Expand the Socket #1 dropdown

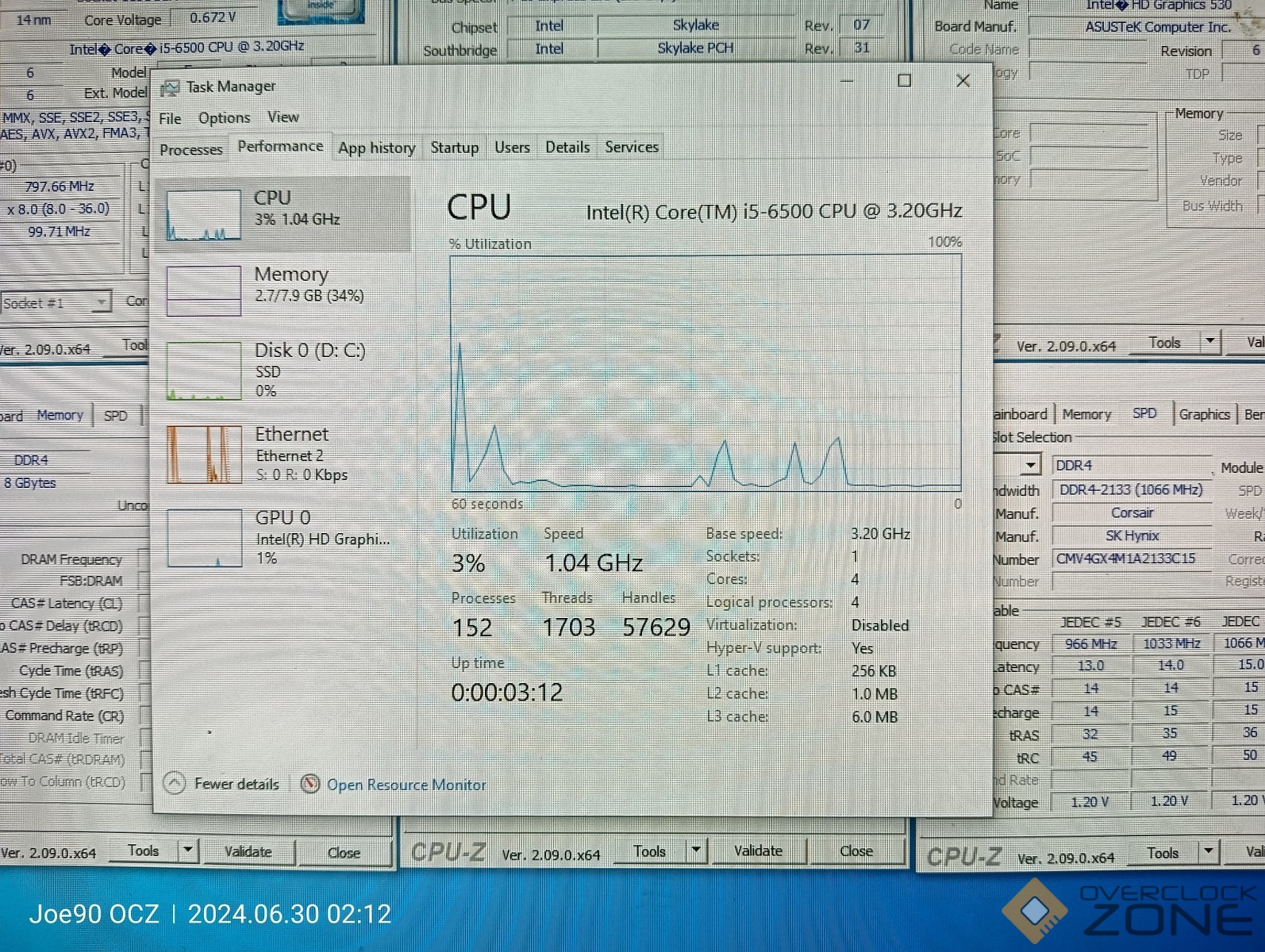click(x=102, y=302)
